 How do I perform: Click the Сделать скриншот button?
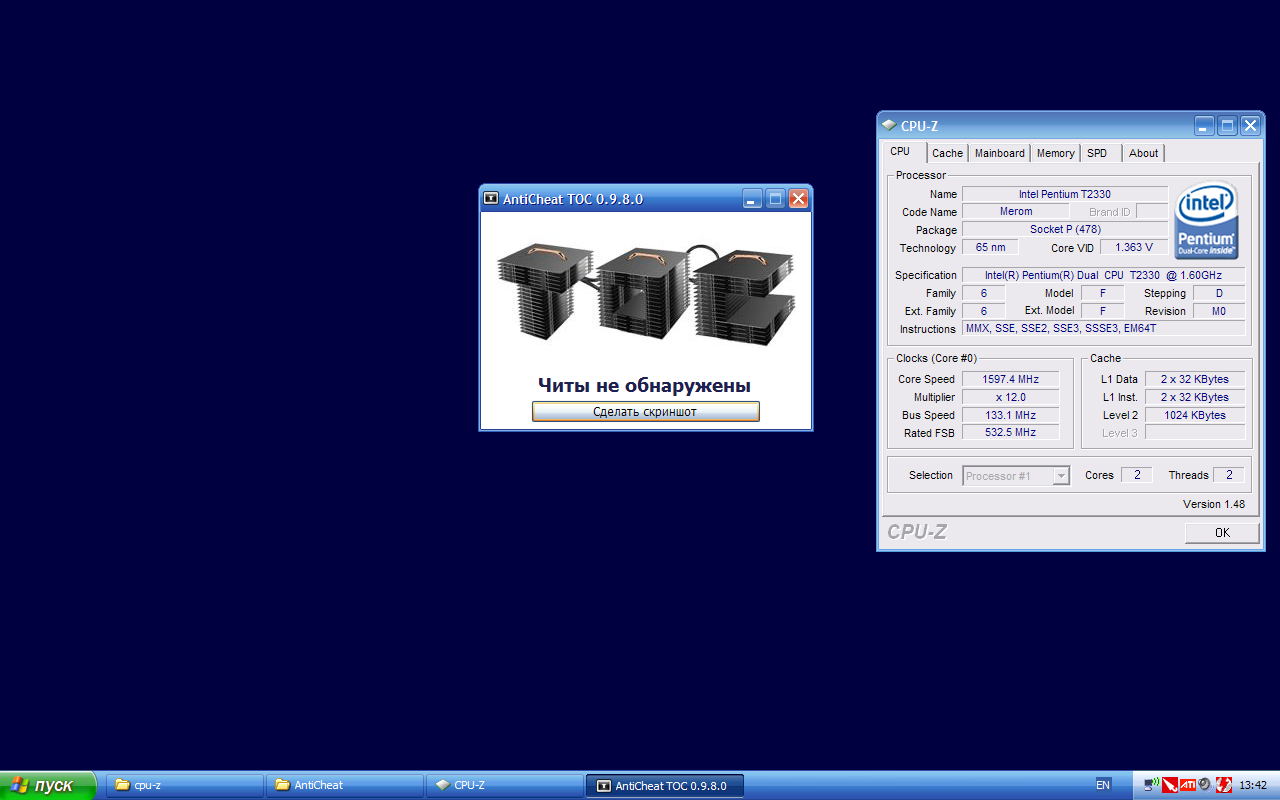click(645, 411)
